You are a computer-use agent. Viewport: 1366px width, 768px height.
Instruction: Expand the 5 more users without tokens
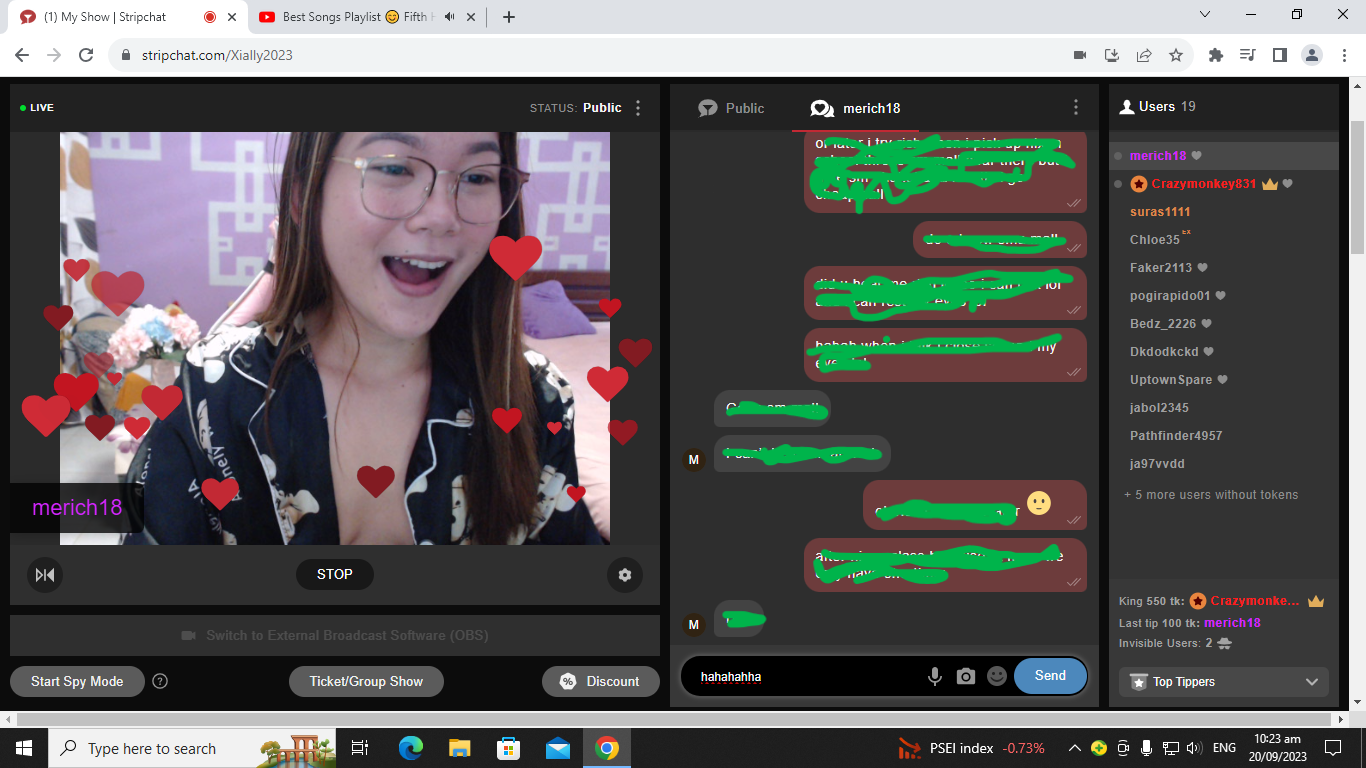click(1210, 495)
